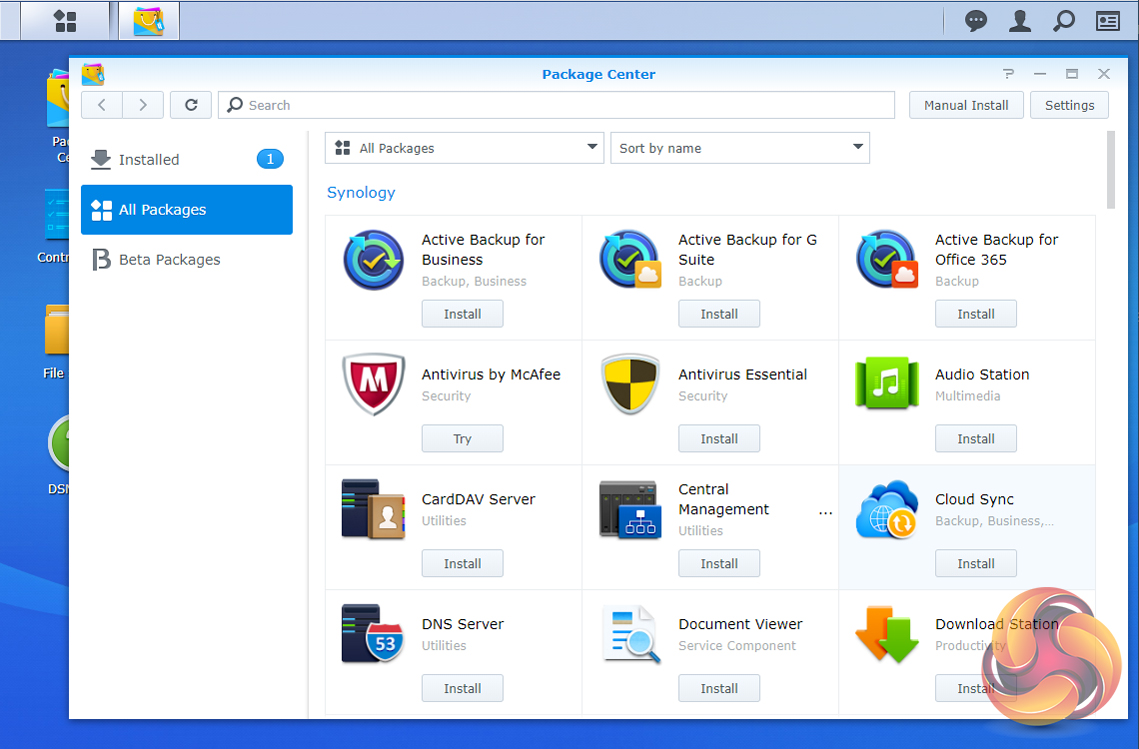This screenshot has width=1139, height=749.
Task: Expand the truncated Central Management ellipsis
Action: (x=825, y=511)
